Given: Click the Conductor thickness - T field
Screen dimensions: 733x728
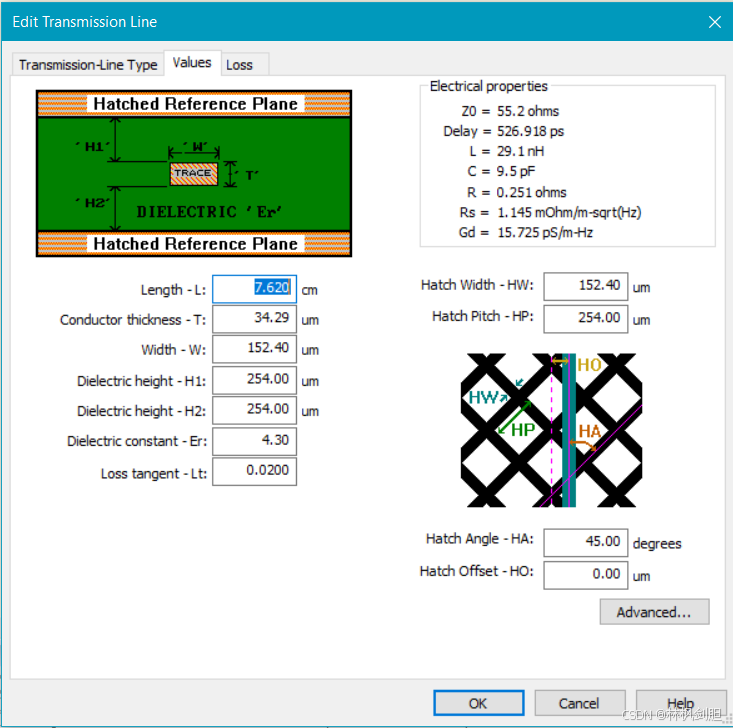Looking at the screenshot, I should [x=254, y=319].
